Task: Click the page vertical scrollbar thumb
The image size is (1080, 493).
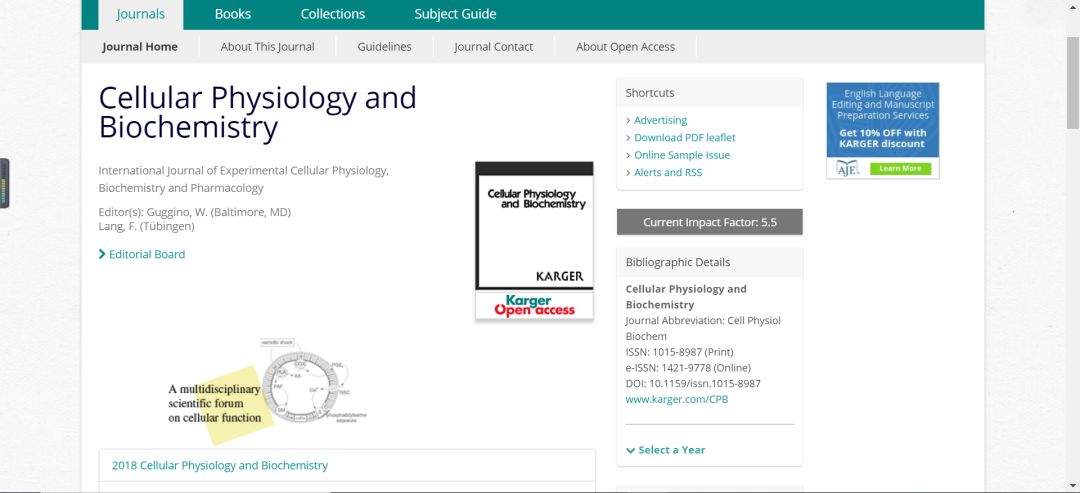Action: 1072,81
